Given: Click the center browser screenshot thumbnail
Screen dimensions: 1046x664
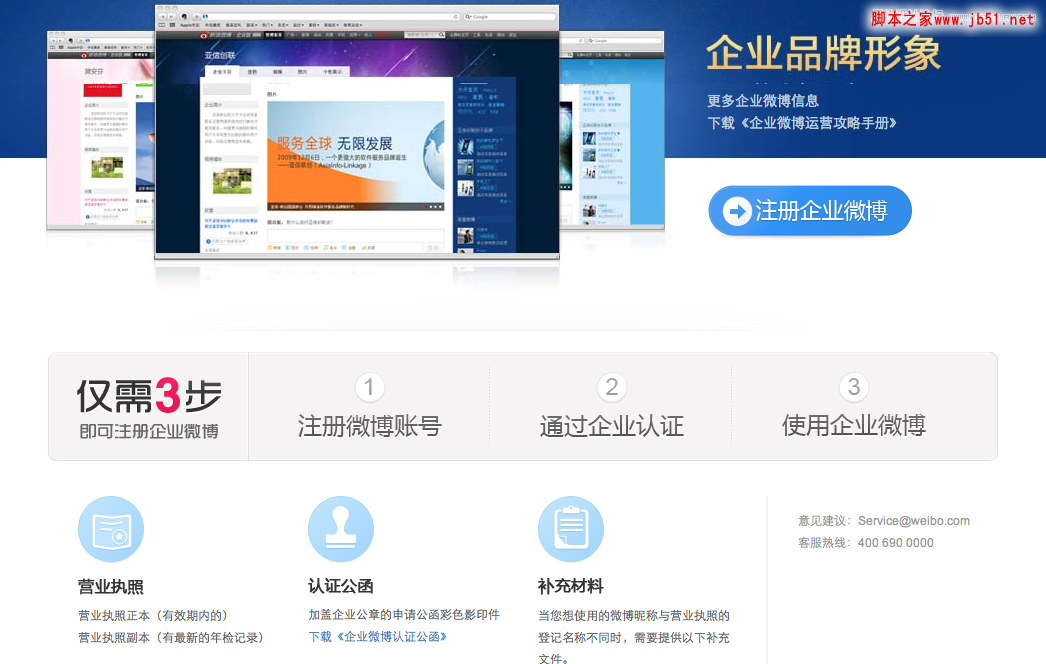Looking at the screenshot, I should coord(357,131).
